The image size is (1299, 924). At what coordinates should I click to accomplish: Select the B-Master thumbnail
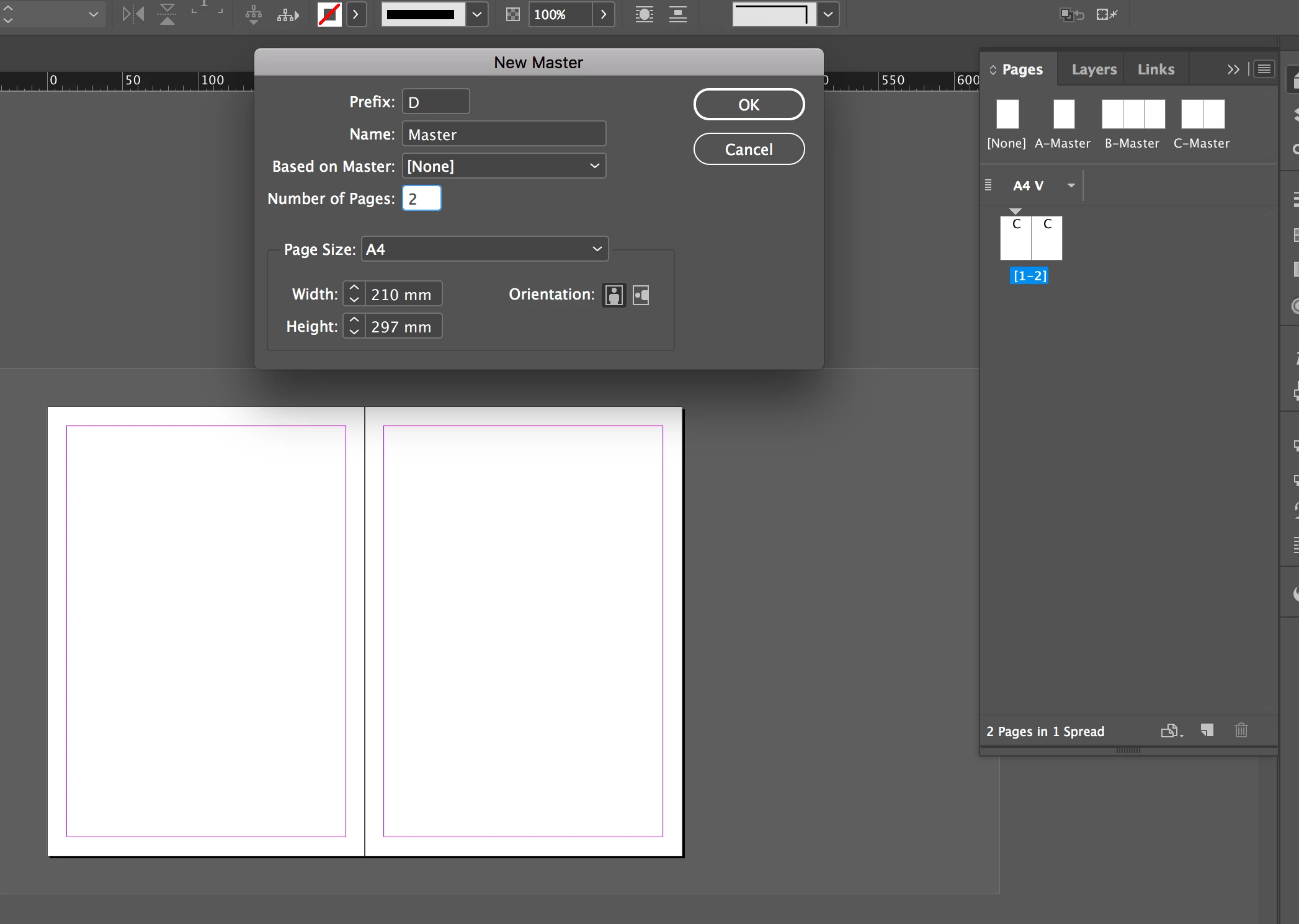click(1133, 115)
